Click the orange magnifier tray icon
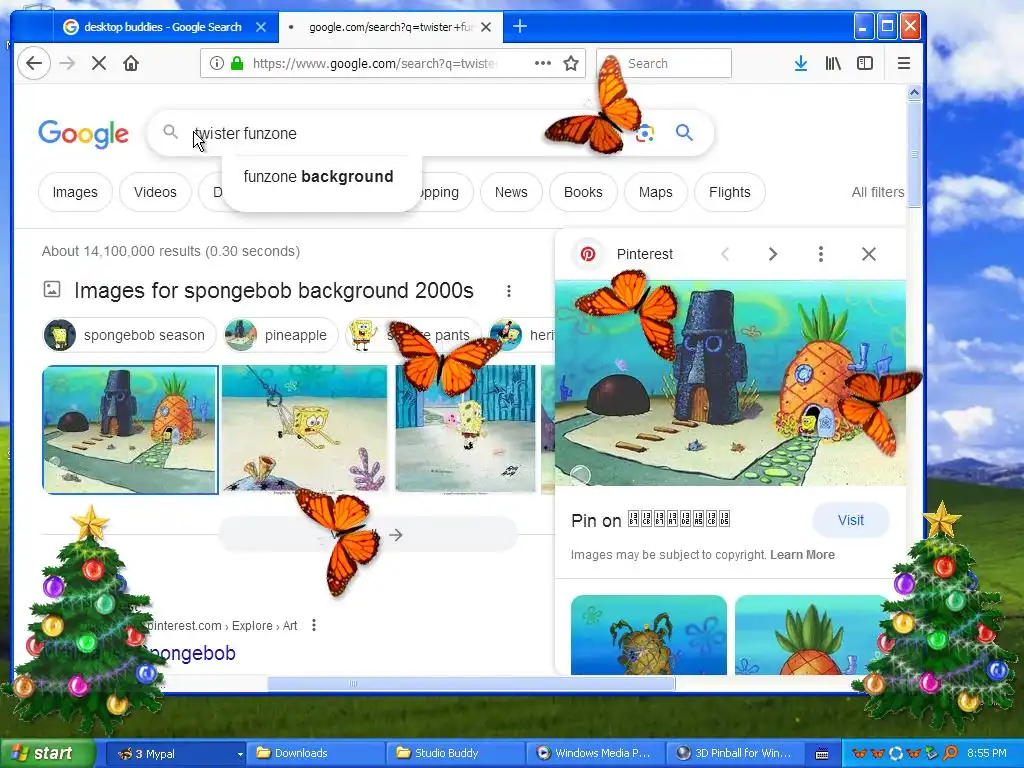This screenshot has width=1024, height=768. click(950, 754)
